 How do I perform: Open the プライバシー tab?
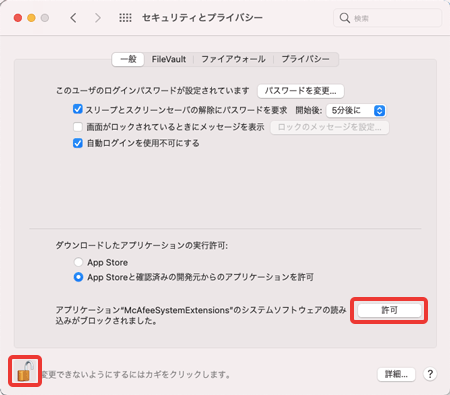click(x=305, y=59)
